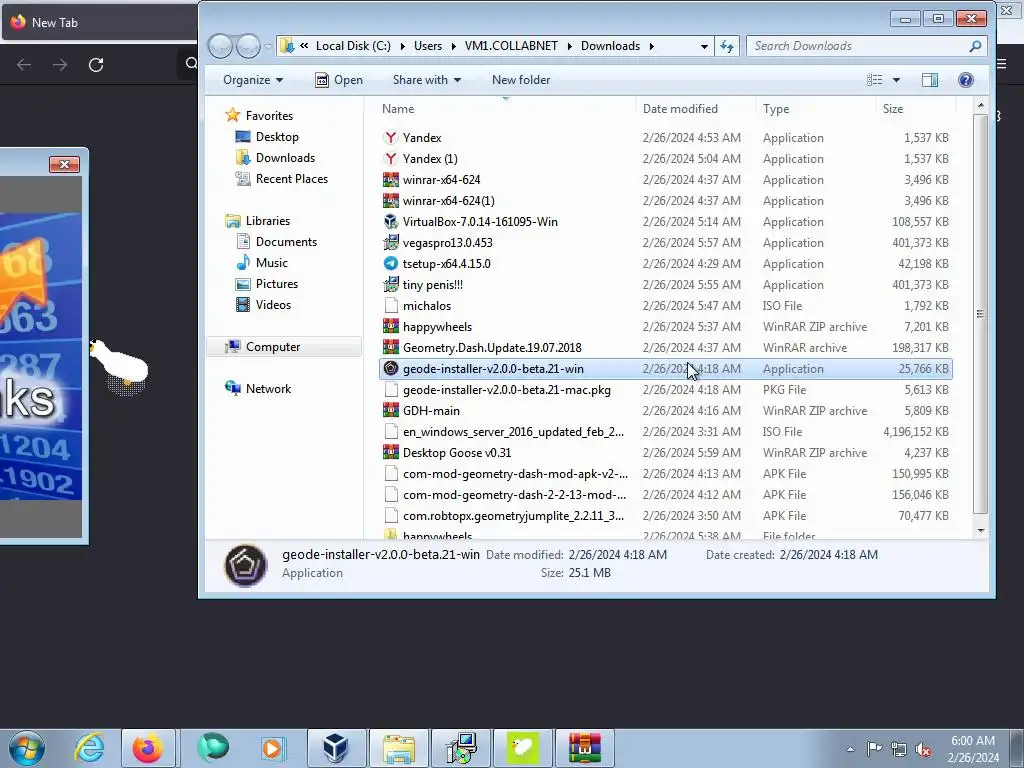This screenshot has width=1024, height=768.
Task: Go back in Explorer
Action: [x=220, y=46]
